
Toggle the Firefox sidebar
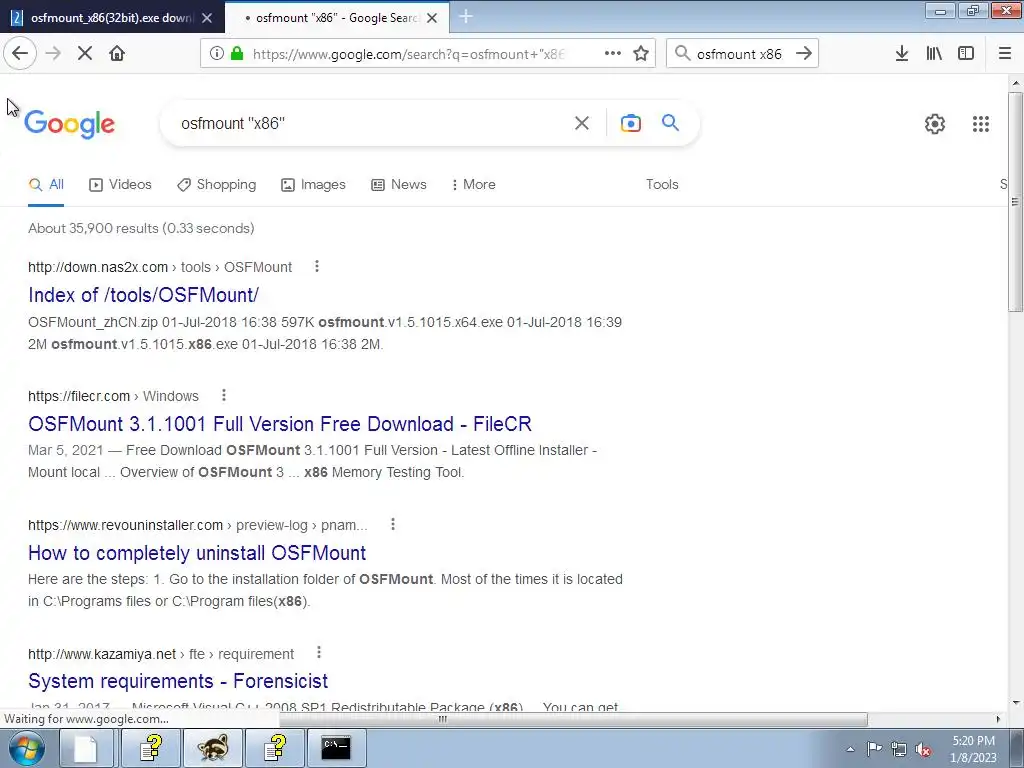pos(966,54)
